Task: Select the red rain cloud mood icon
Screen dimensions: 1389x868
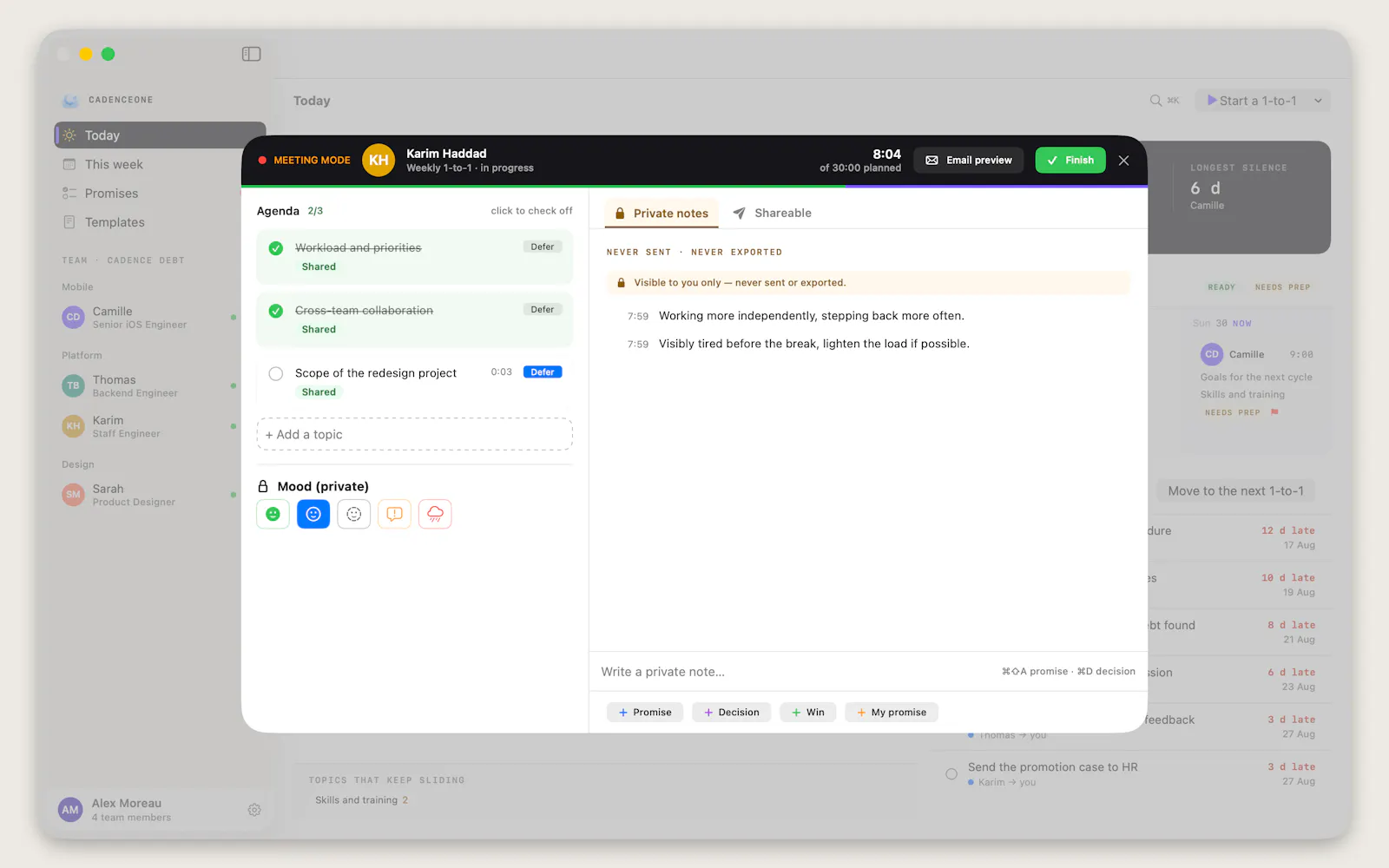Action: (435, 514)
